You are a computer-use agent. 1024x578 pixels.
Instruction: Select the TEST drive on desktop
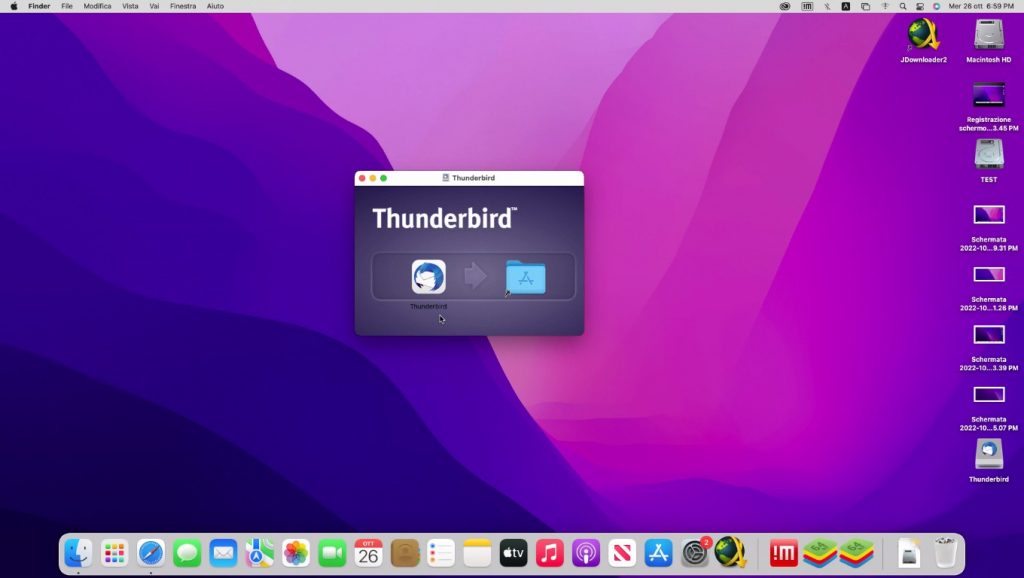(988, 155)
